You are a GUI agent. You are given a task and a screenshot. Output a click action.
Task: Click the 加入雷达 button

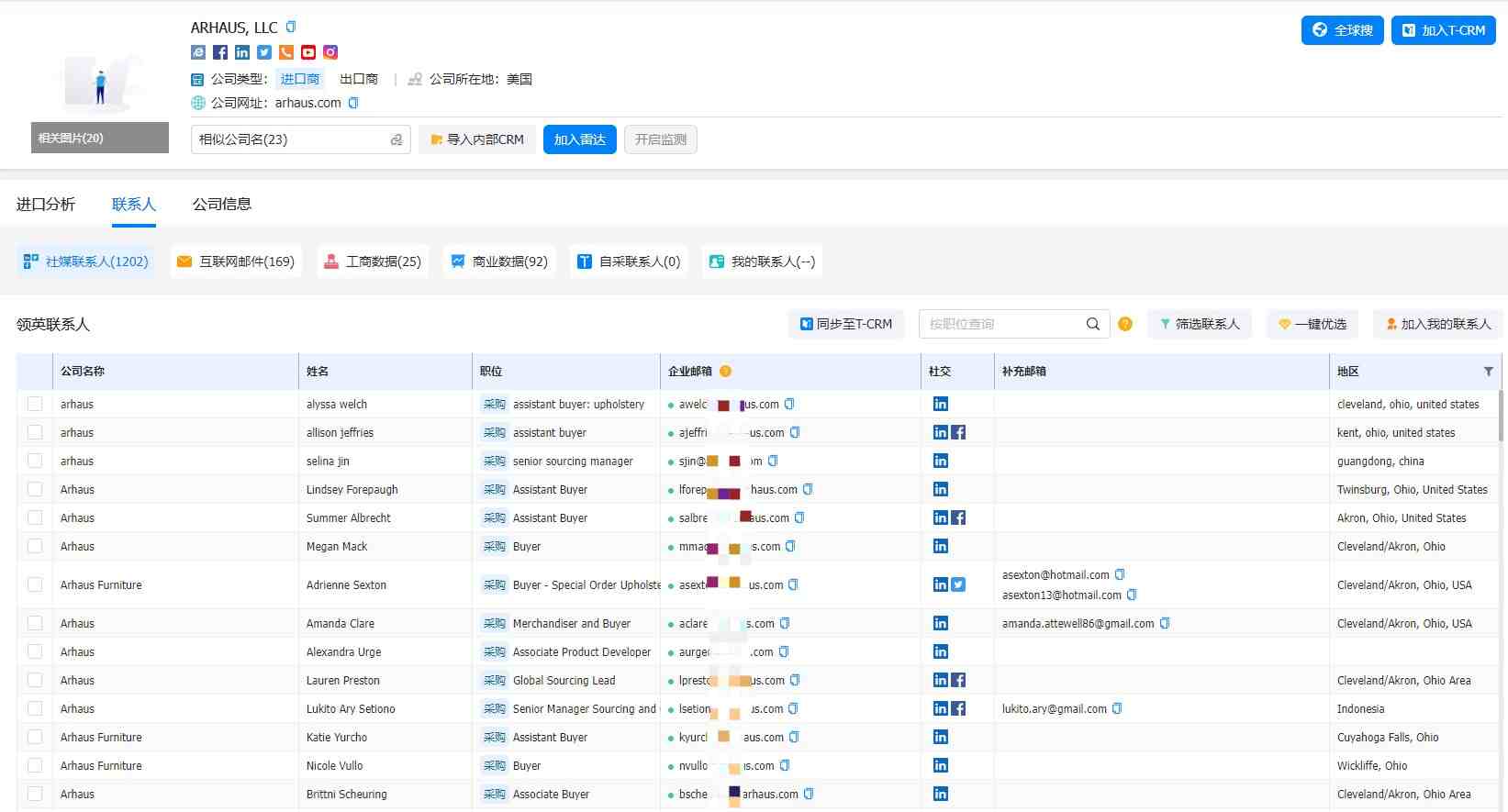coord(580,139)
